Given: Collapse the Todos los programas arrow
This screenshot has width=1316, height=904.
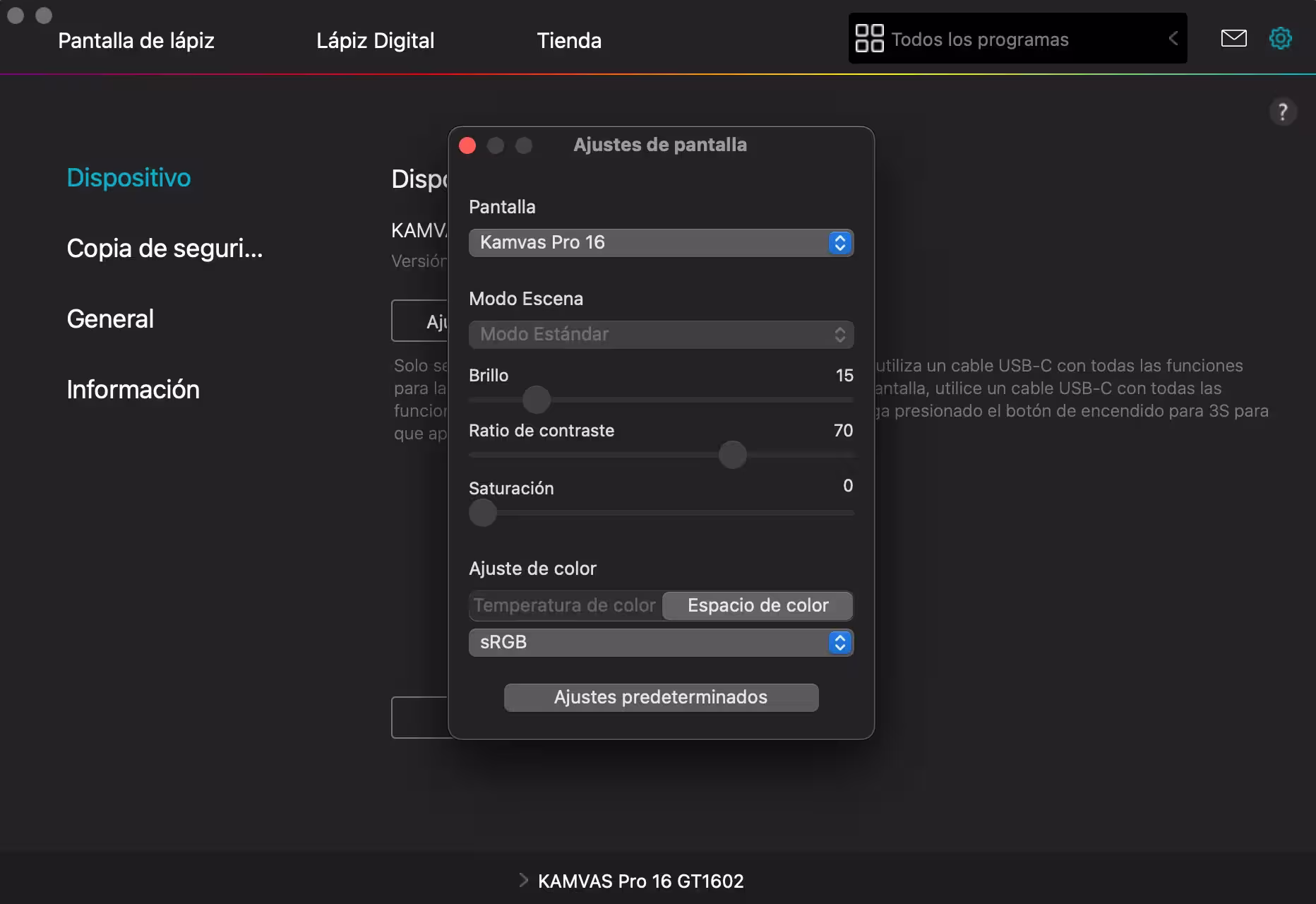Looking at the screenshot, I should click(x=1173, y=38).
